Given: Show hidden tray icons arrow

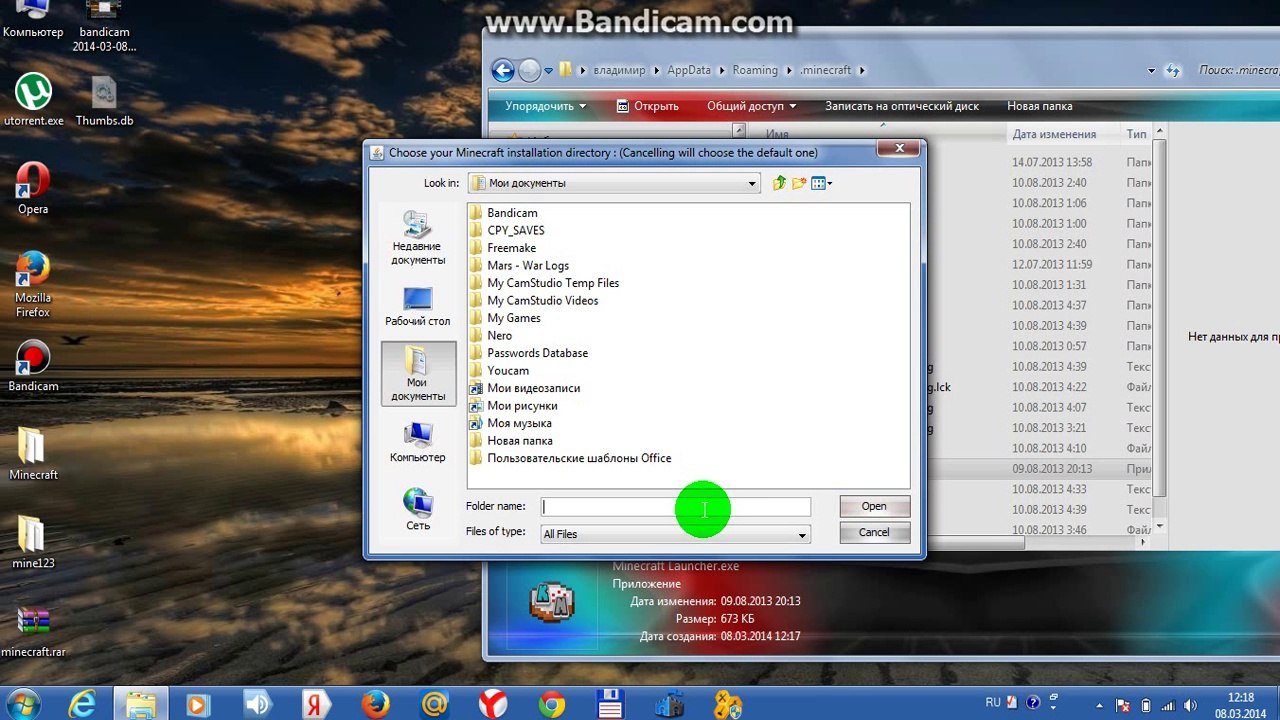Looking at the screenshot, I should coord(1101,705).
